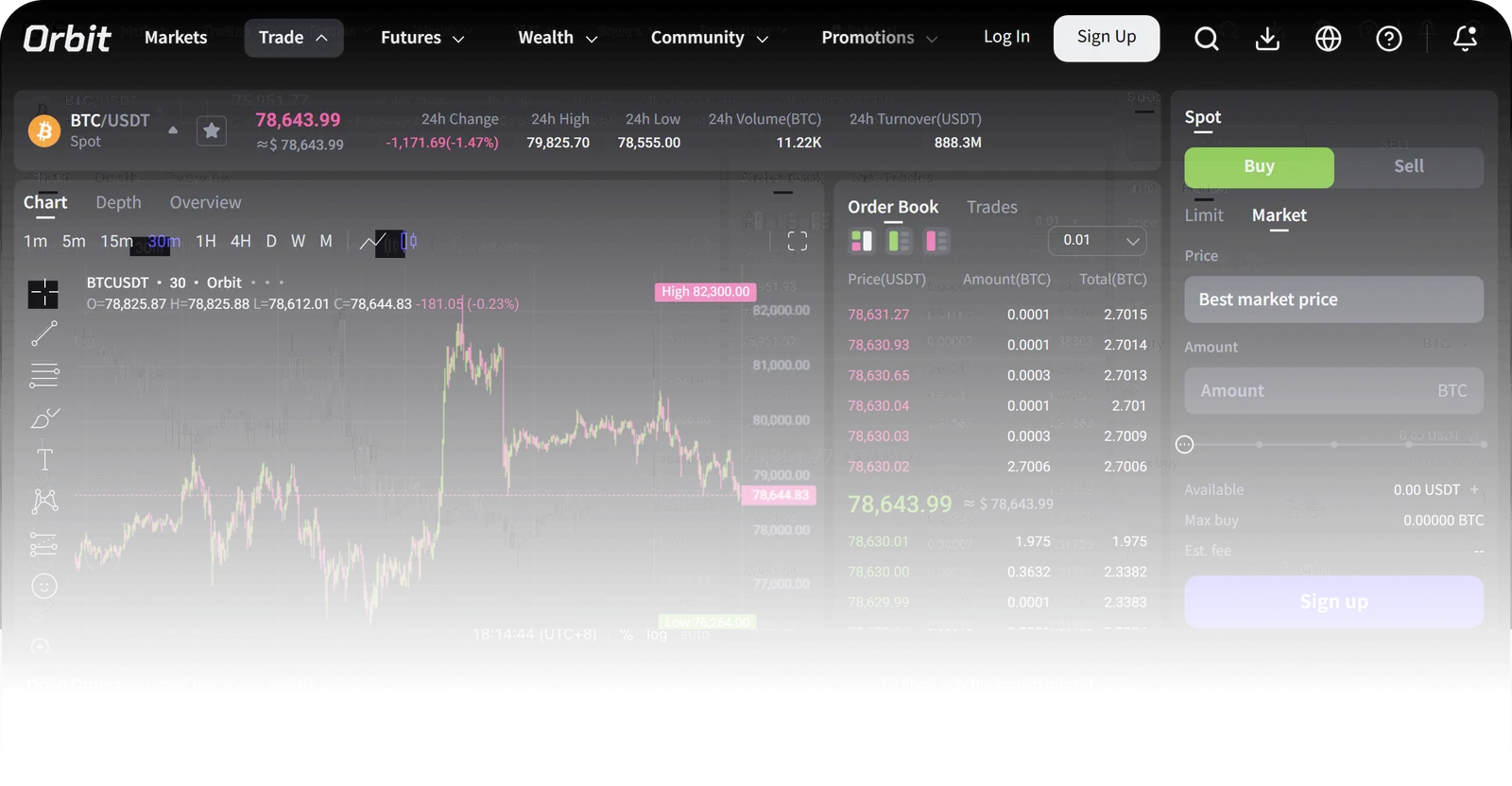Show both bids and asks in the order book
Image resolution: width=1512 pixels, height=786 pixels.
[x=862, y=241]
